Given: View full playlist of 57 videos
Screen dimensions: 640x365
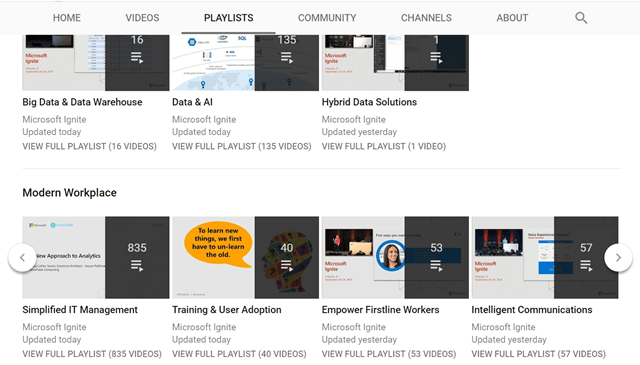Looking at the screenshot, I should [x=539, y=354].
